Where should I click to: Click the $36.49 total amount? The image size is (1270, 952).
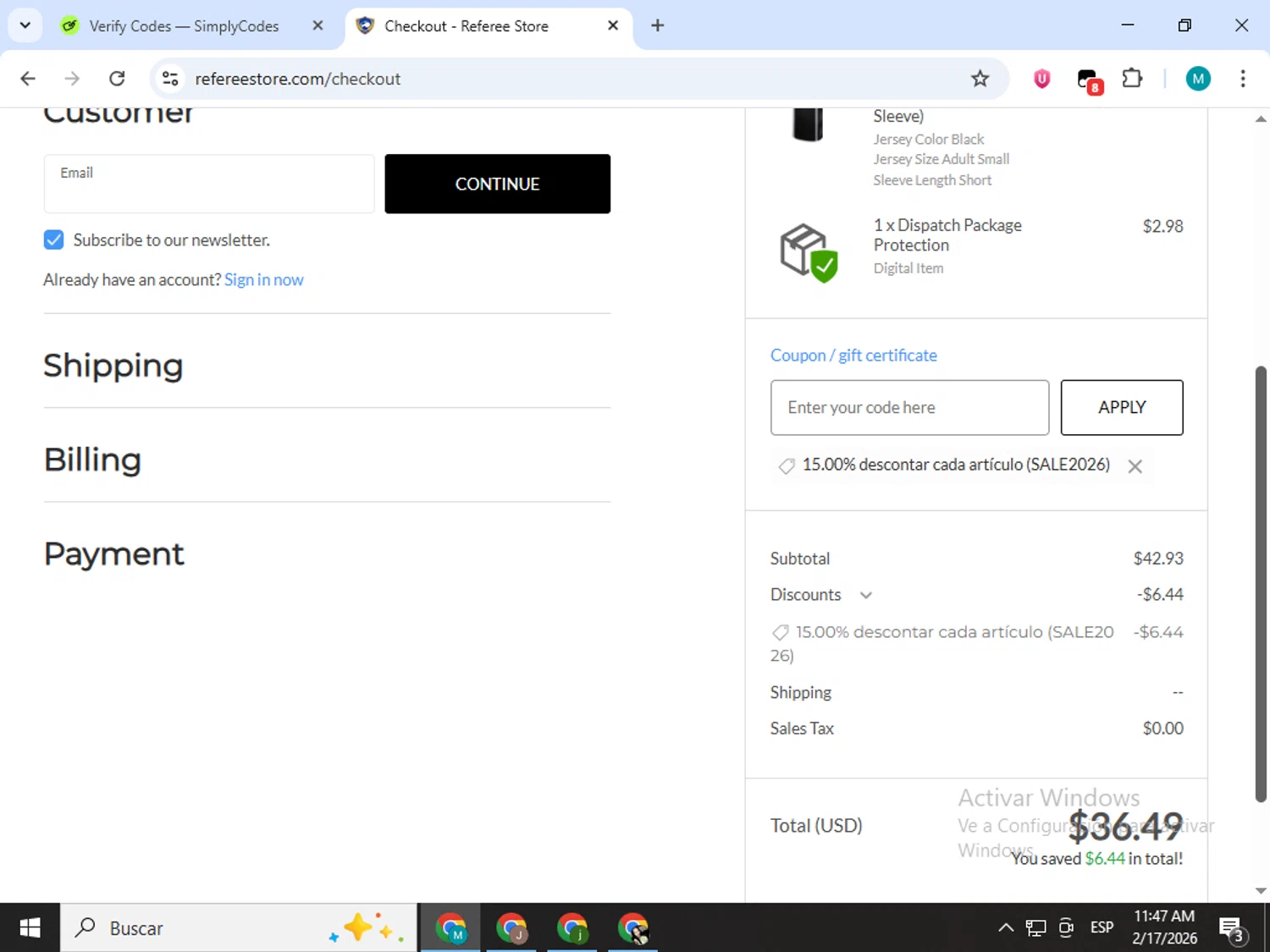1125,827
